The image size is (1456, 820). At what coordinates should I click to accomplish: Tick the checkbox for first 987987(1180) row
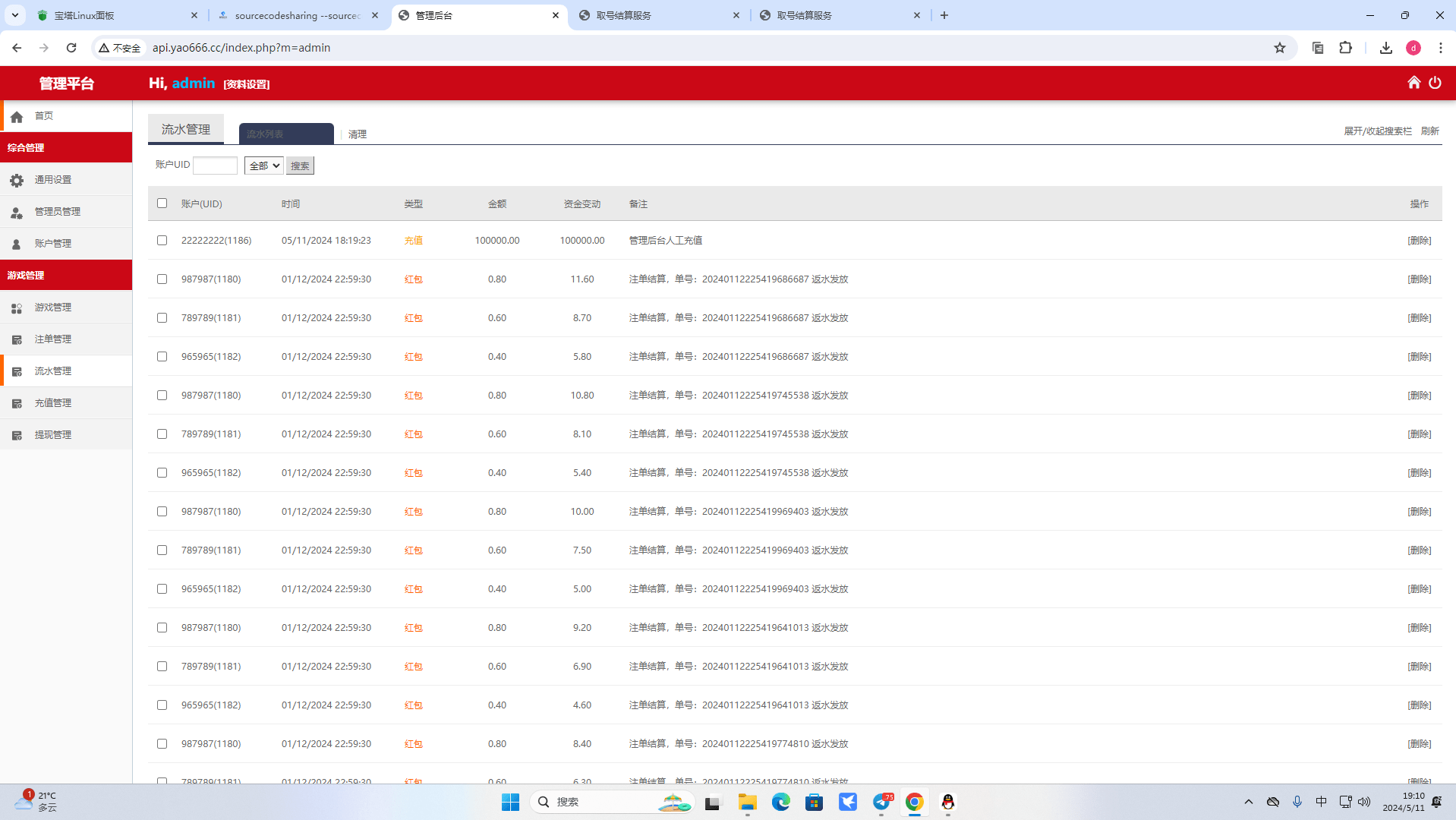point(162,279)
